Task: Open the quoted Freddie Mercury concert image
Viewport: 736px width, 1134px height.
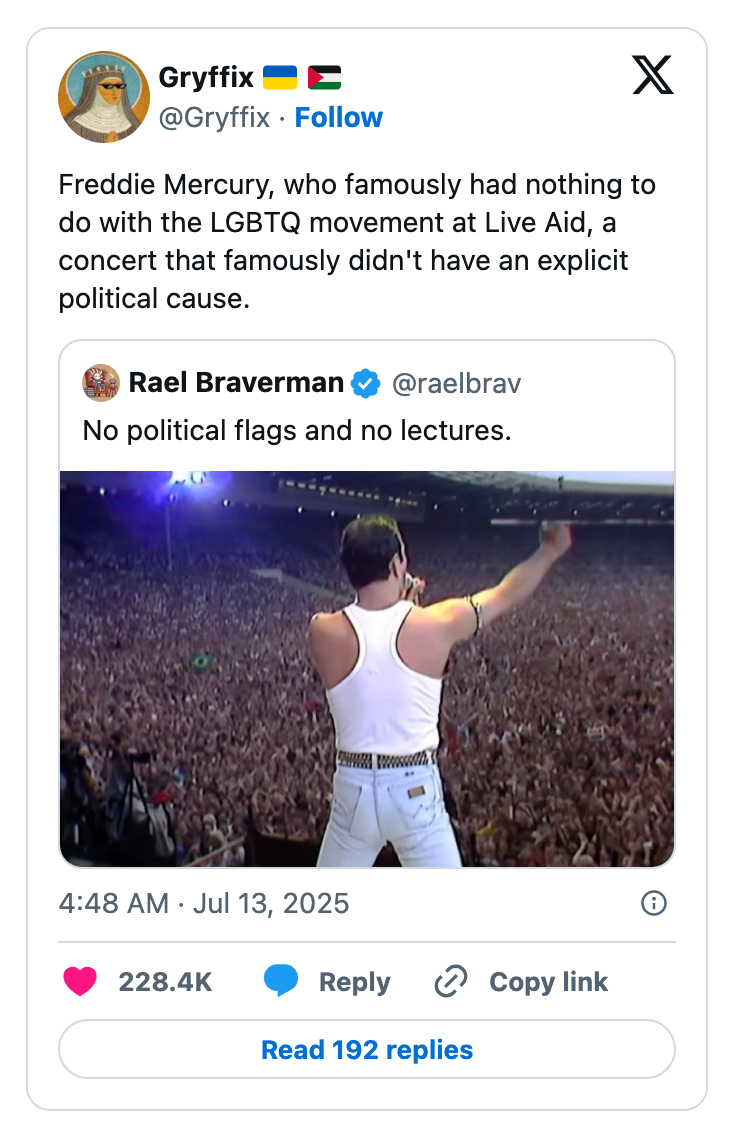Action: pos(367,668)
